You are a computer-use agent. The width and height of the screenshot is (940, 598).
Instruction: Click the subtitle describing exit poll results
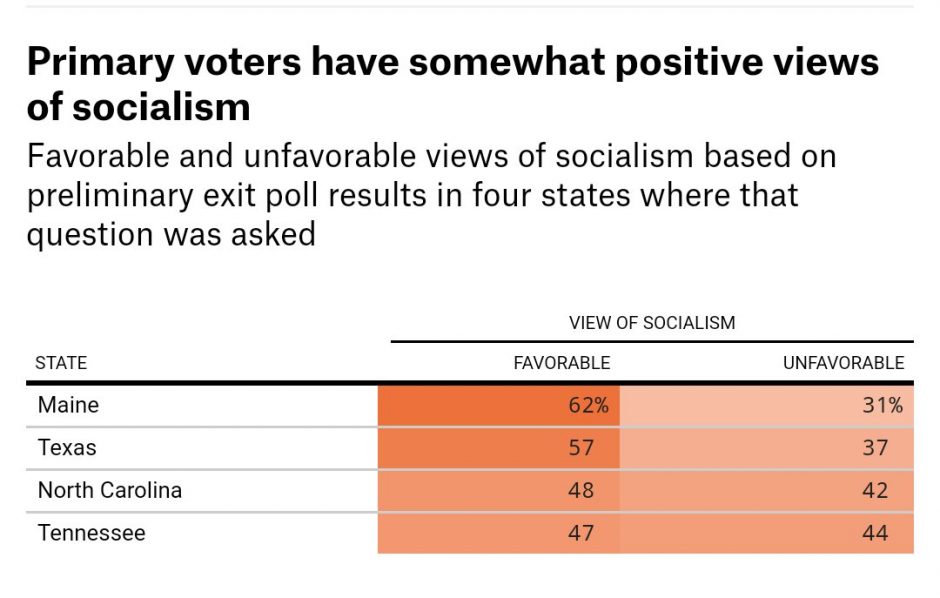tap(431, 195)
